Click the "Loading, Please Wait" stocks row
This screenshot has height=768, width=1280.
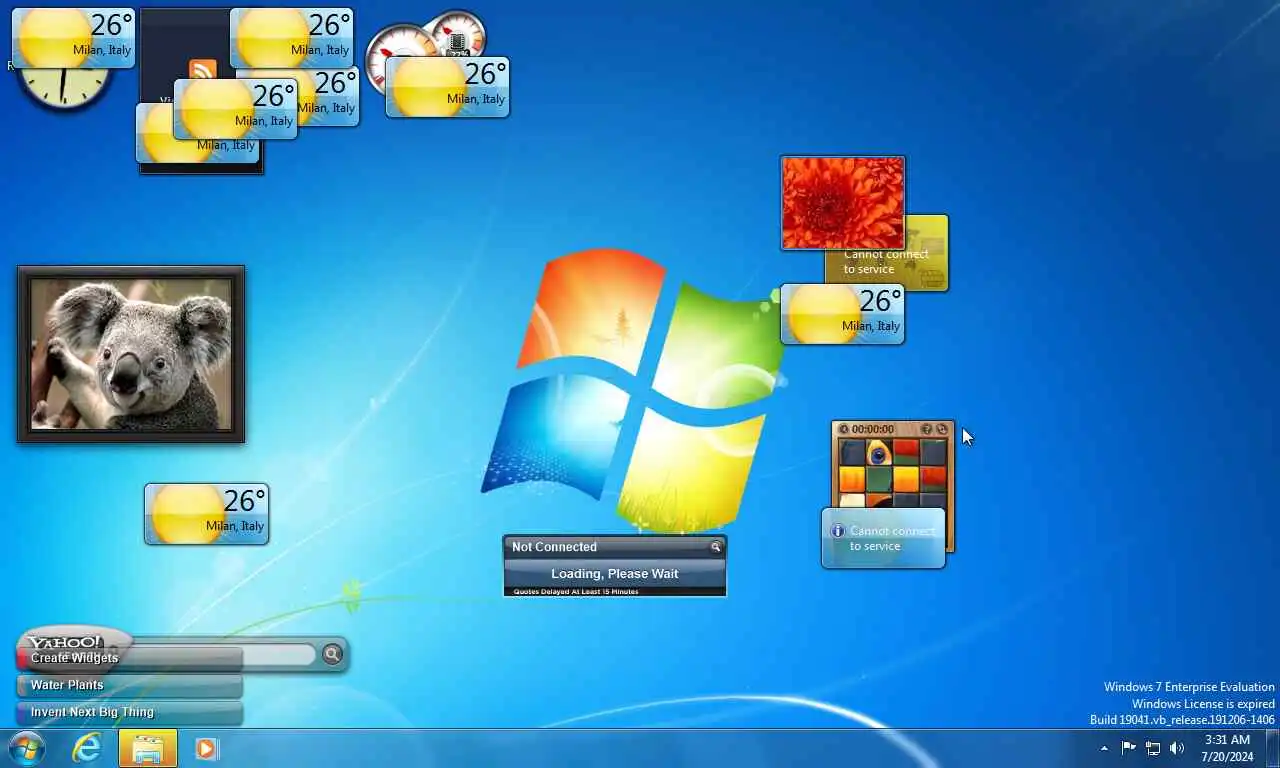615,574
